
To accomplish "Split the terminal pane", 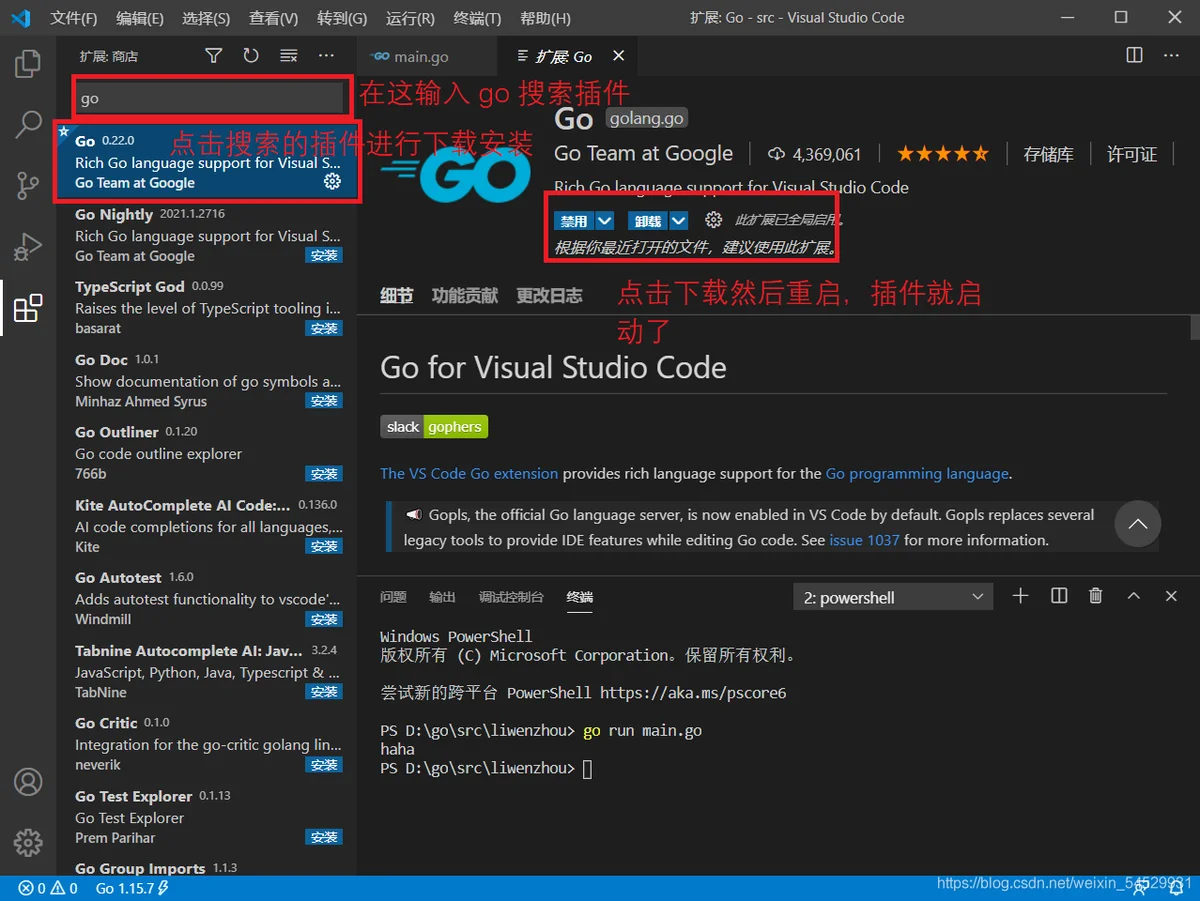I will click(1059, 596).
